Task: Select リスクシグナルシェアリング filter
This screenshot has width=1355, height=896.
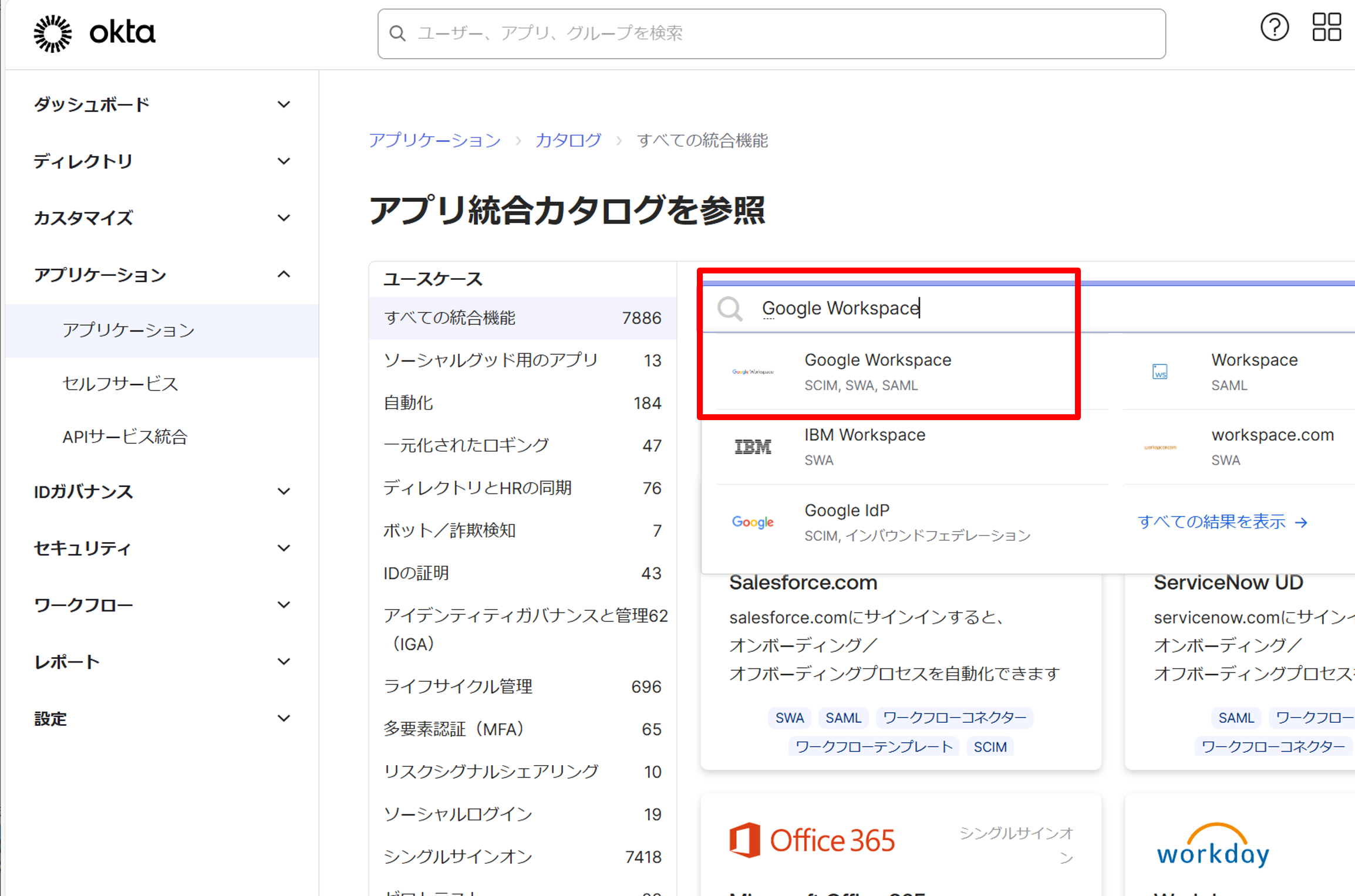Action: [523, 772]
